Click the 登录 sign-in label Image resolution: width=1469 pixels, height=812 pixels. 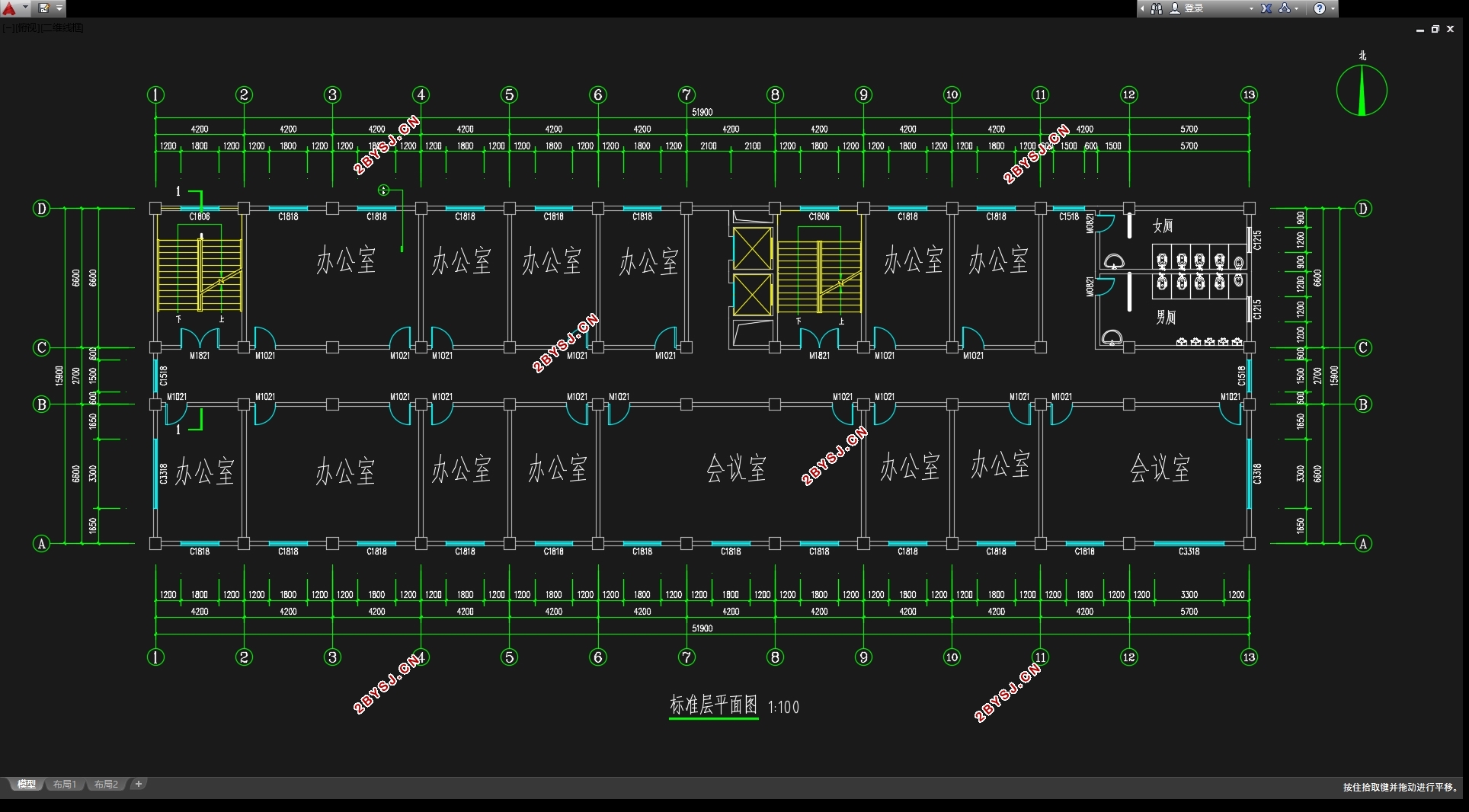[1194, 8]
